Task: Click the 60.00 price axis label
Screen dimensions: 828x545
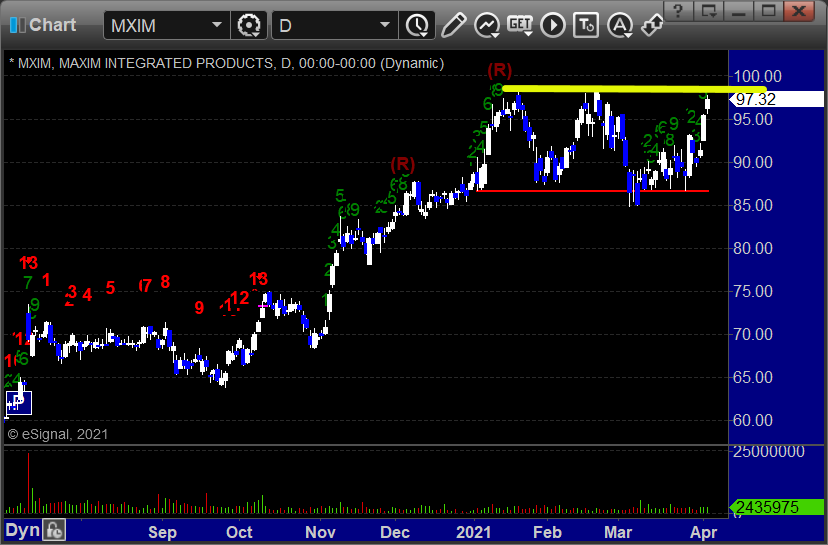Action: (x=753, y=420)
